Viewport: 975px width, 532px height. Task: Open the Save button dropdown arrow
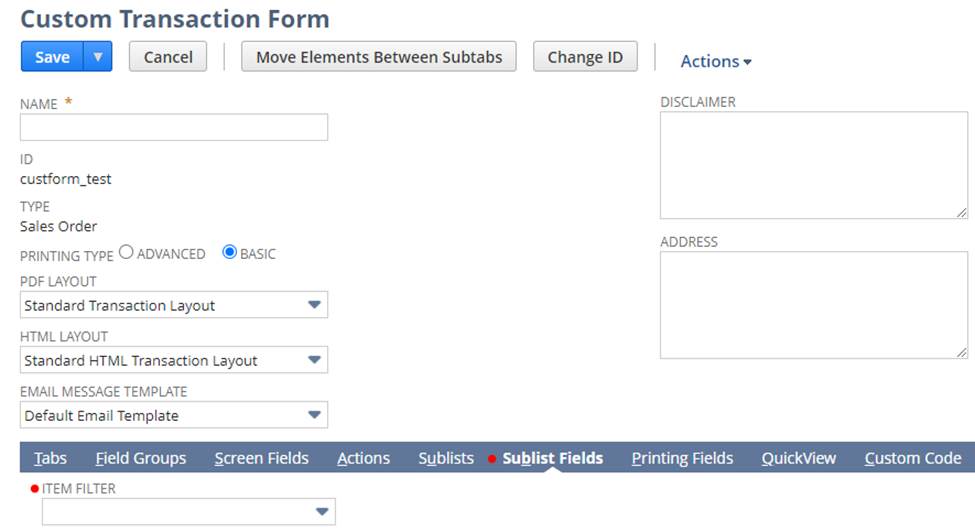(x=97, y=57)
